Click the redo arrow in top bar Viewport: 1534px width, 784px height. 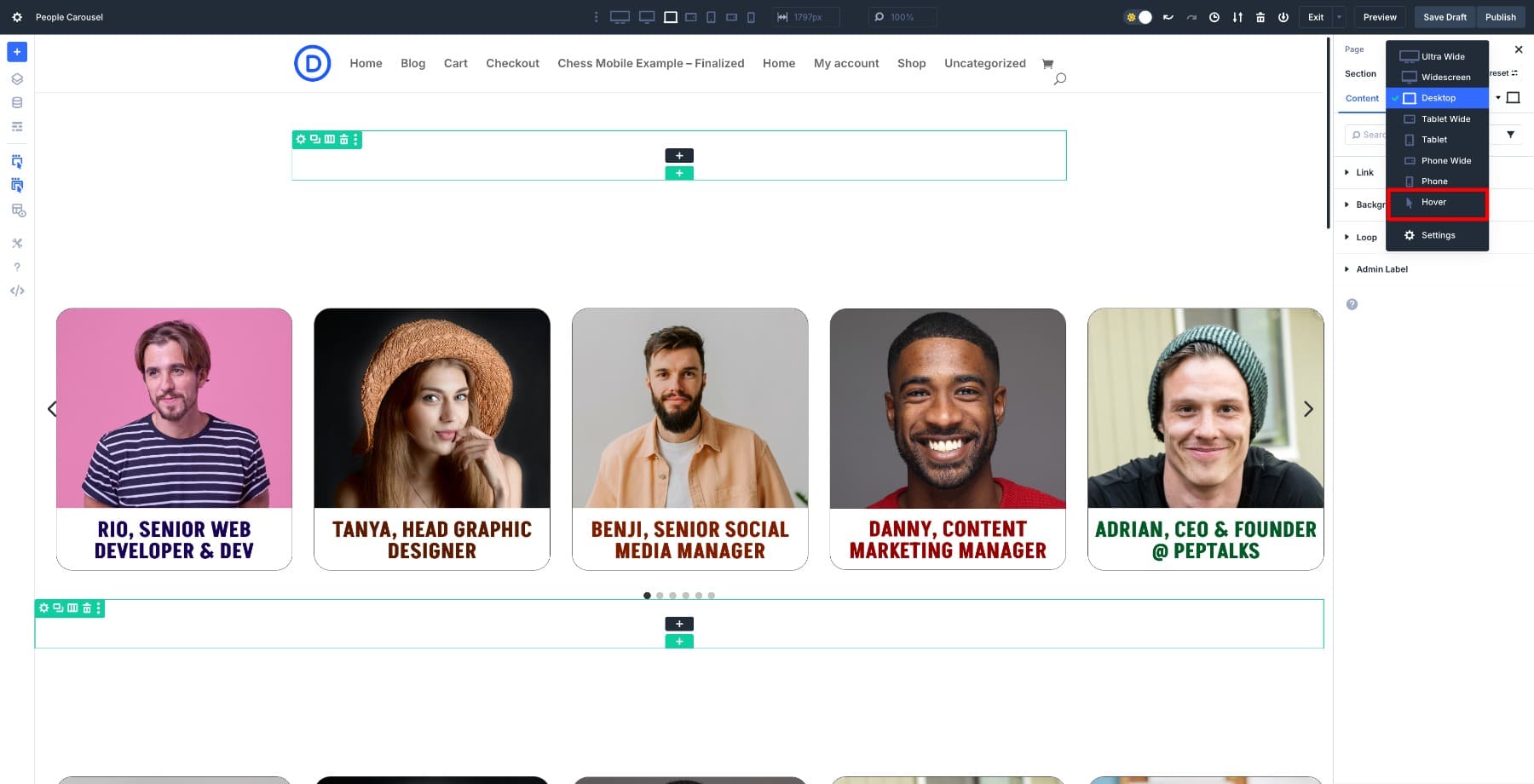pyautogui.click(x=1191, y=17)
